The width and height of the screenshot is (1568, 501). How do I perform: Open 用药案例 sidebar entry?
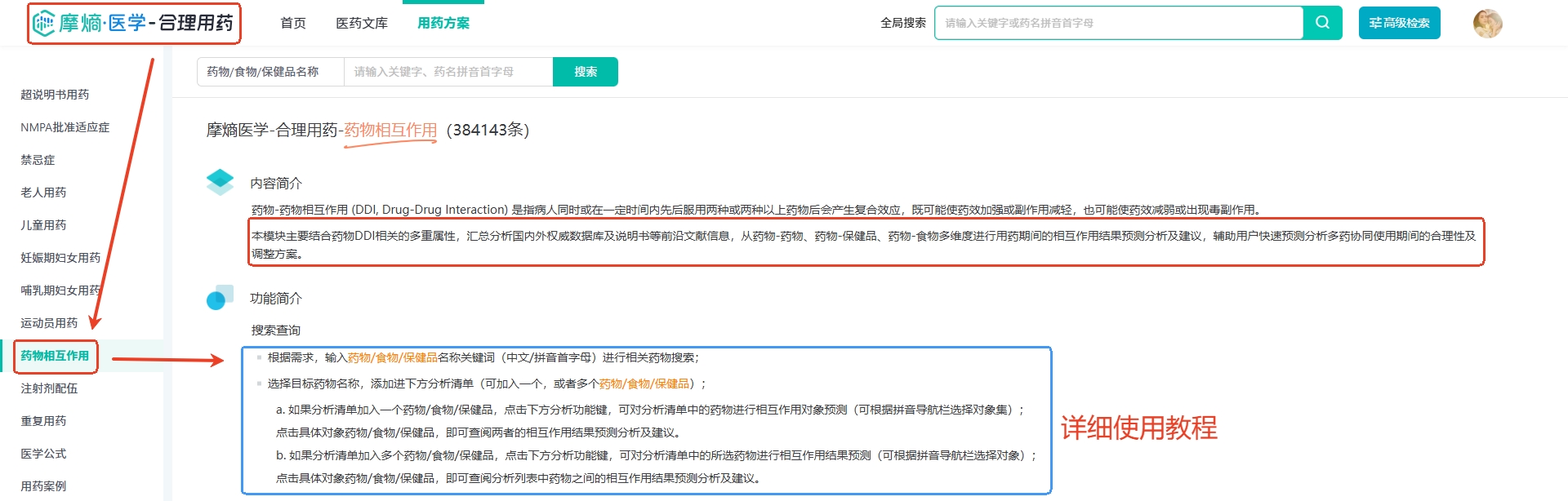43,486
